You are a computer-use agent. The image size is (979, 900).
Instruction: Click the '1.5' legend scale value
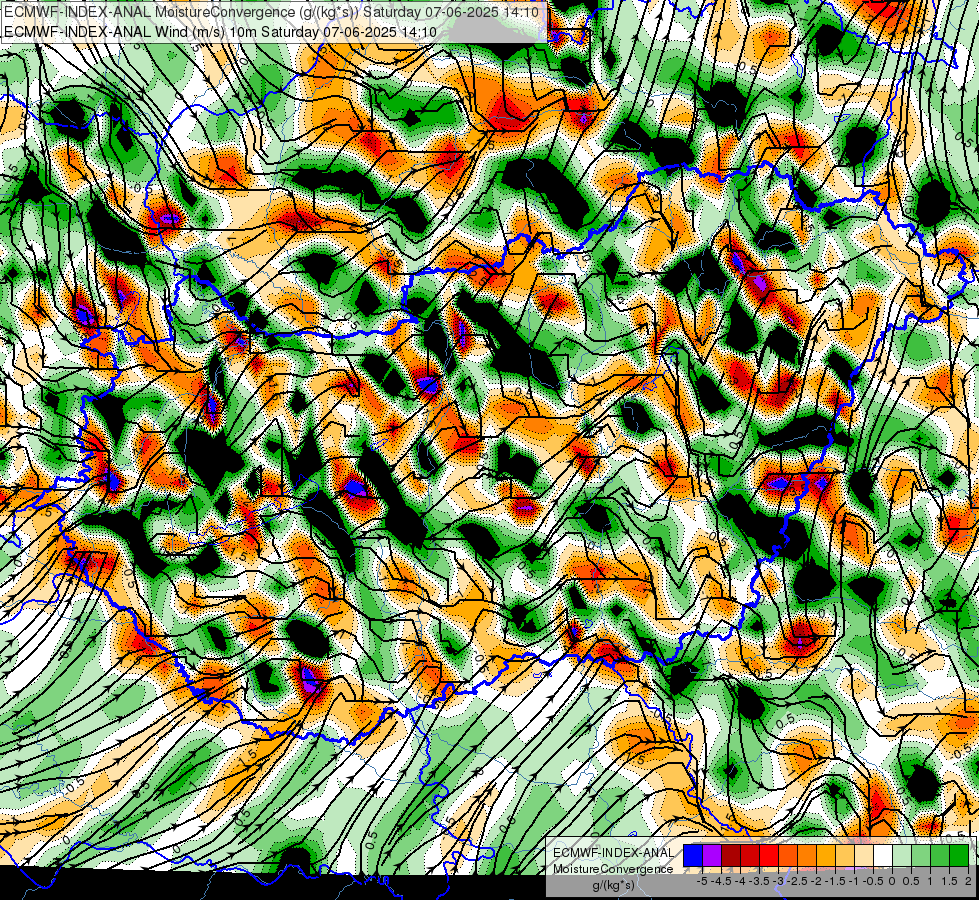coord(950,881)
